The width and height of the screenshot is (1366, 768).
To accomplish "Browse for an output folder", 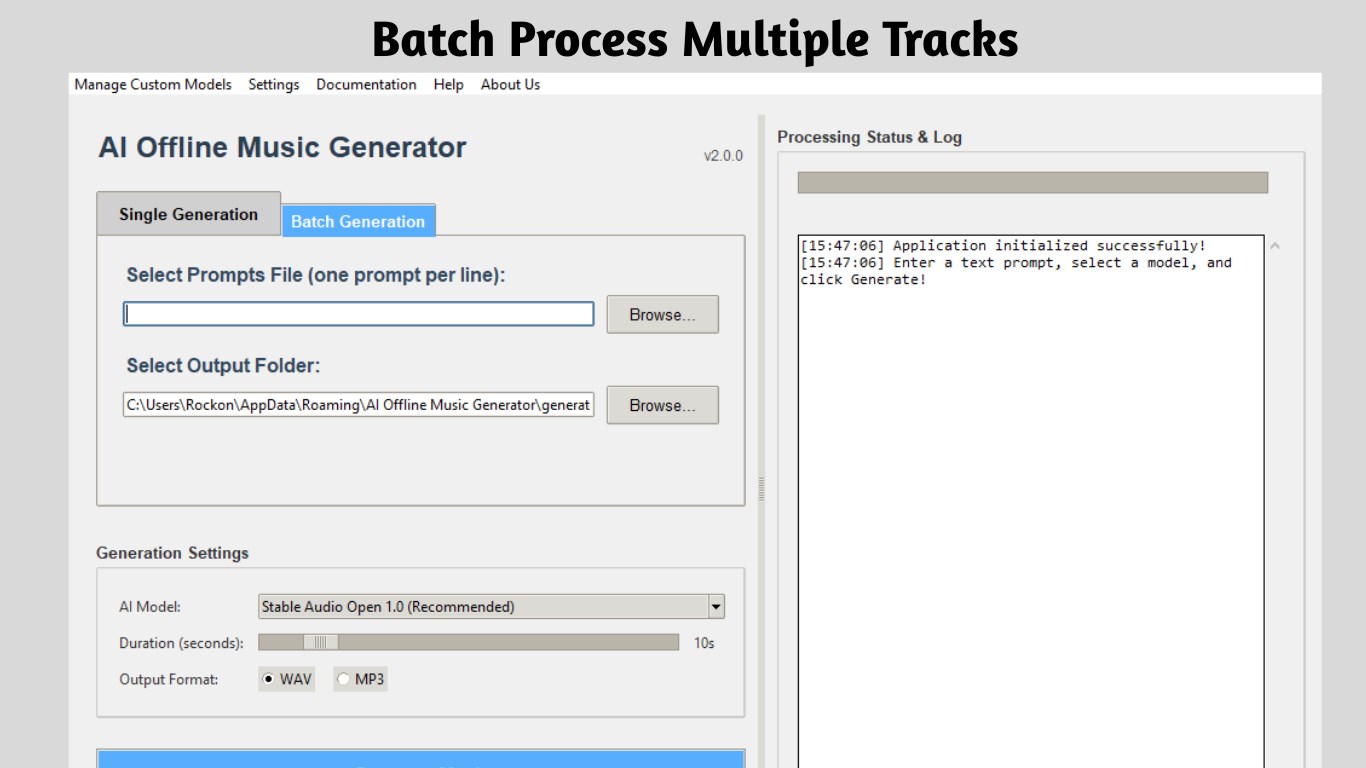I will 662,405.
